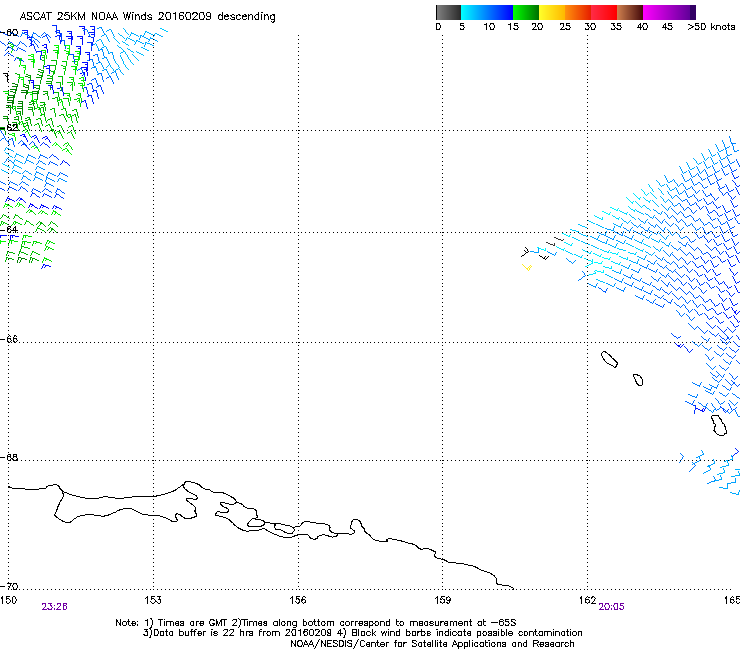Click the 23:26 swath time label
Screen dimensions: 740x650
54,607
